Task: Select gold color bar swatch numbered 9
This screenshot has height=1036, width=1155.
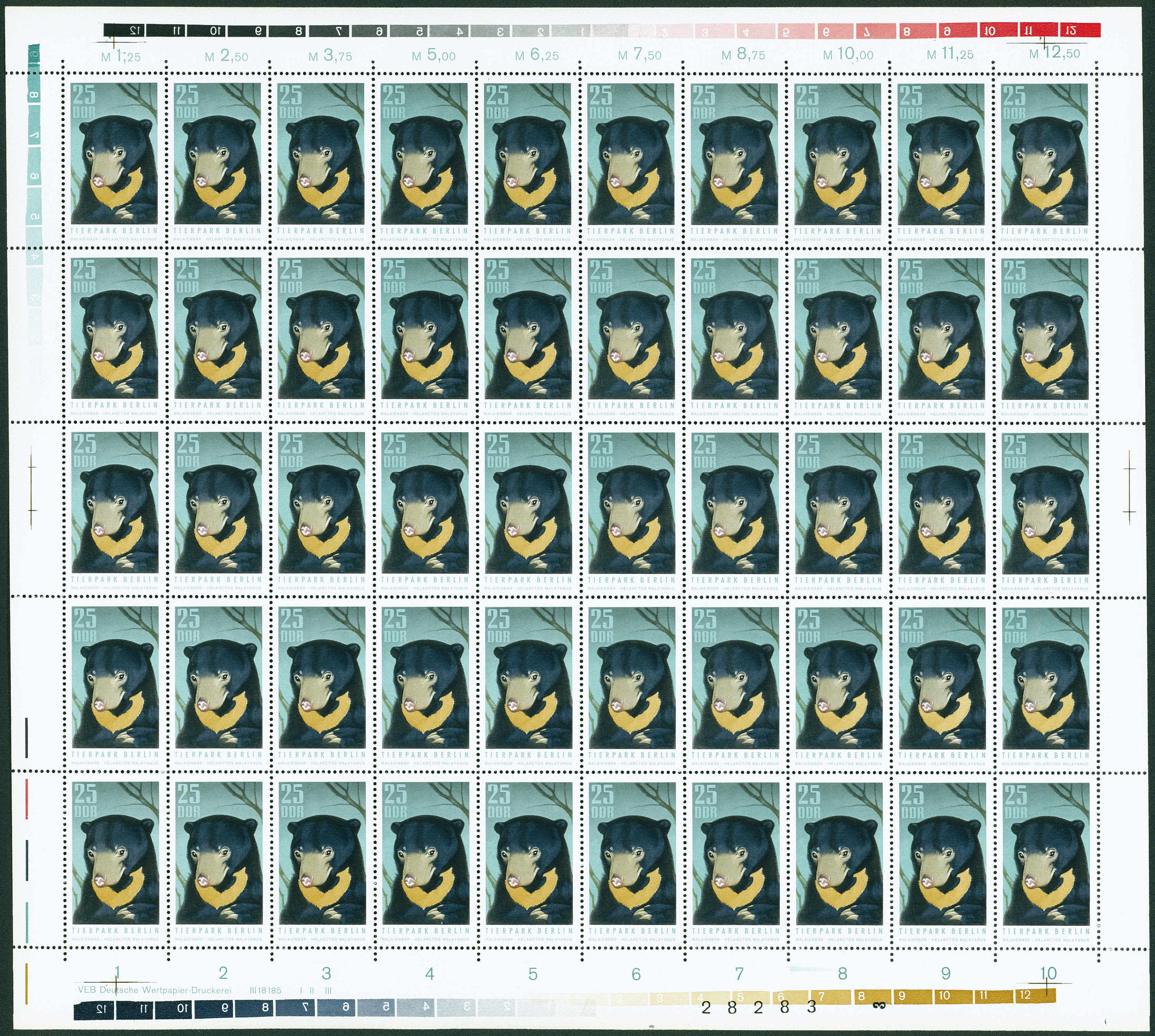Action: point(913,996)
